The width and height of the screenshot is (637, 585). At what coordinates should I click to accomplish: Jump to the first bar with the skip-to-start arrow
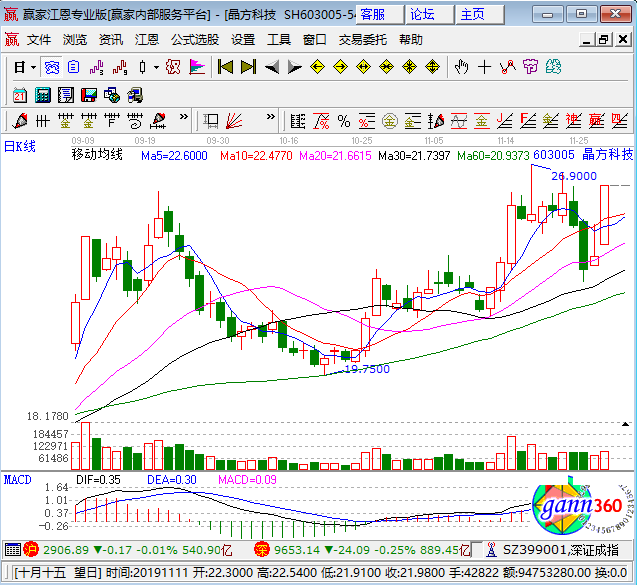(225, 67)
